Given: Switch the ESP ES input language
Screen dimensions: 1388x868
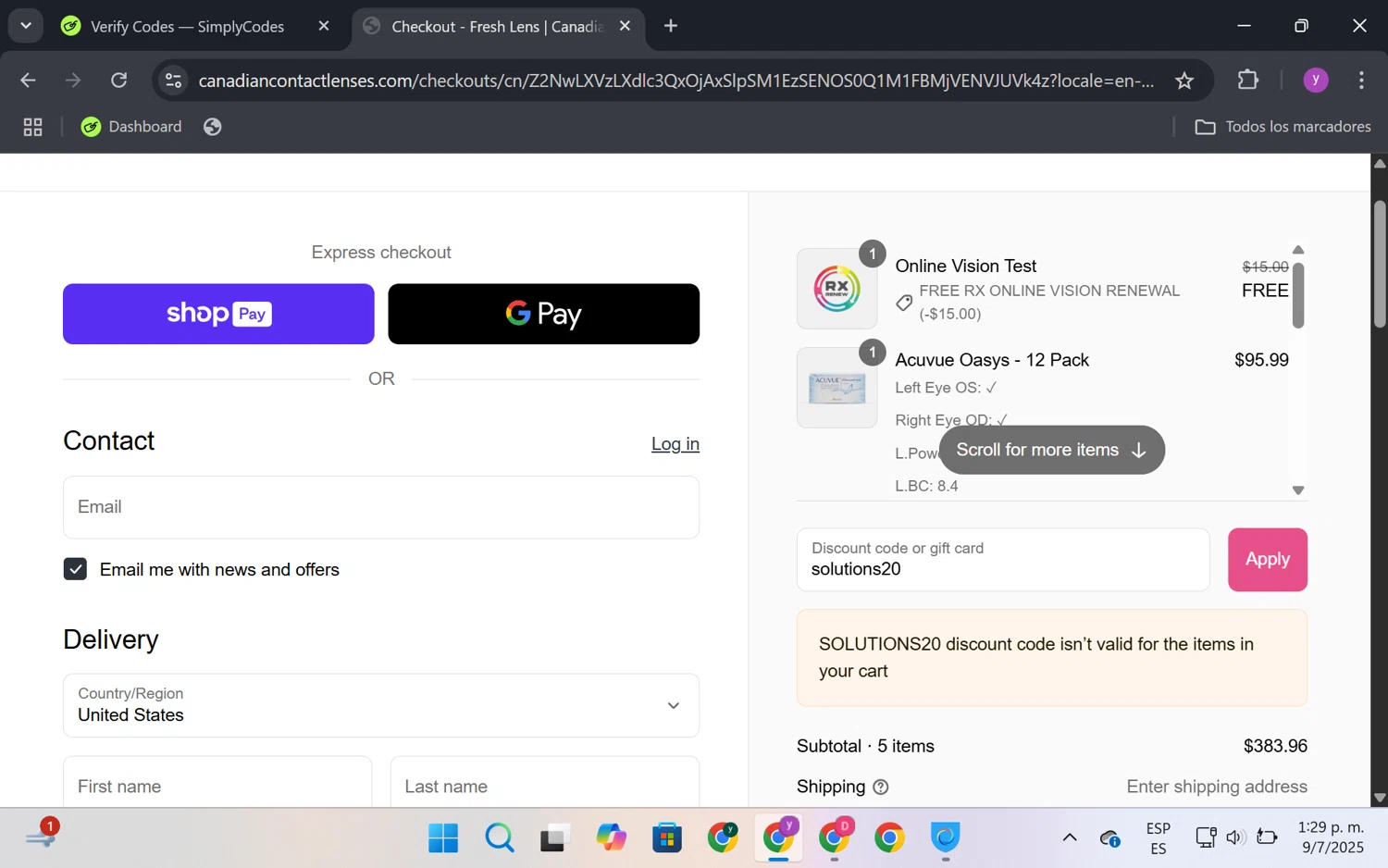Looking at the screenshot, I should click(1158, 838).
